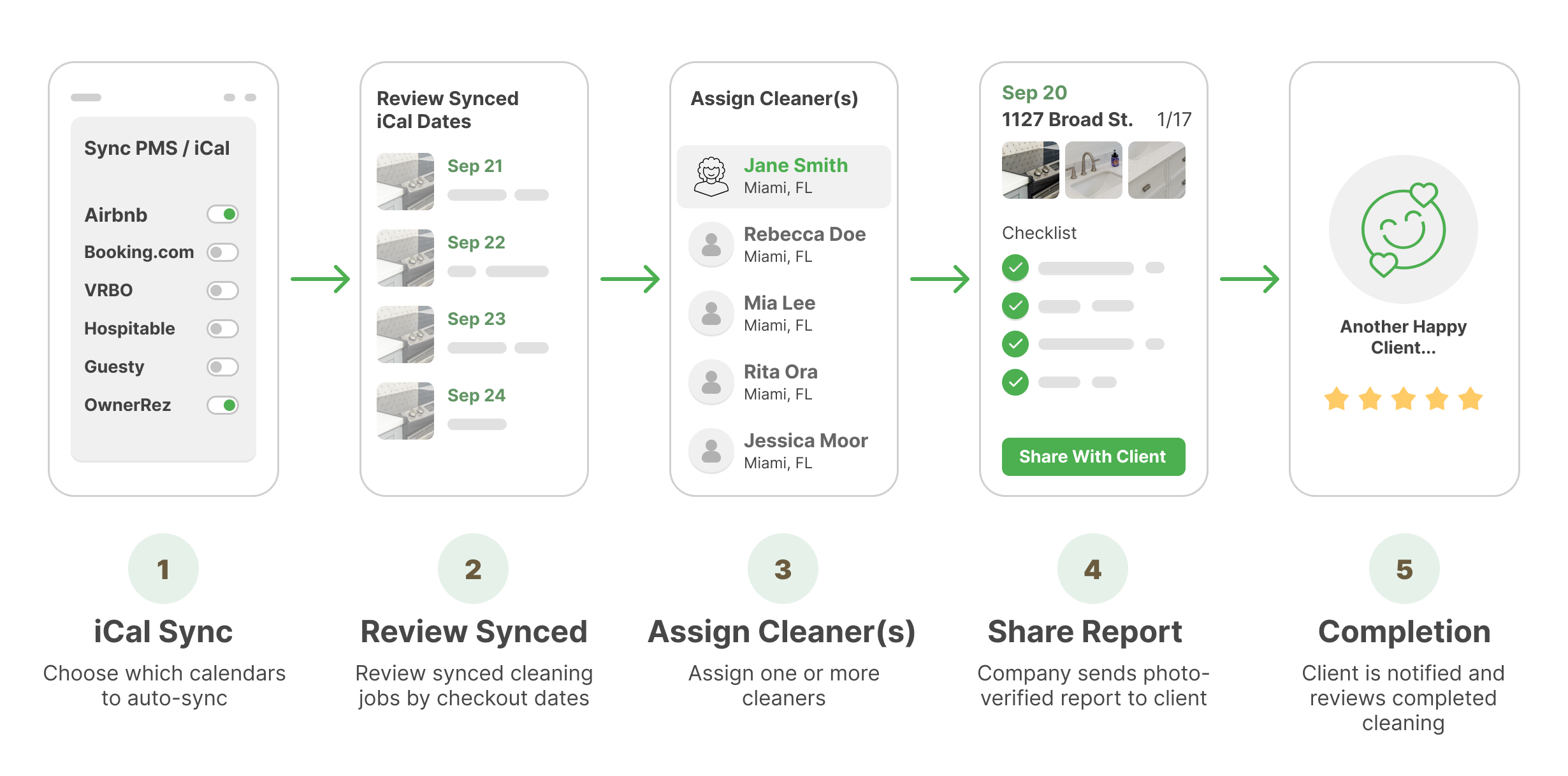This screenshot has height=776, width=1568.
Task: Select Rita Ora's profile icon
Action: (x=711, y=382)
